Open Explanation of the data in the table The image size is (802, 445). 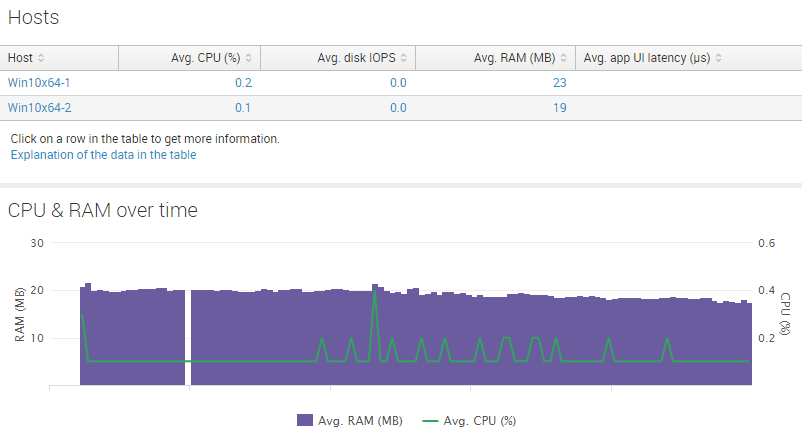tap(103, 155)
